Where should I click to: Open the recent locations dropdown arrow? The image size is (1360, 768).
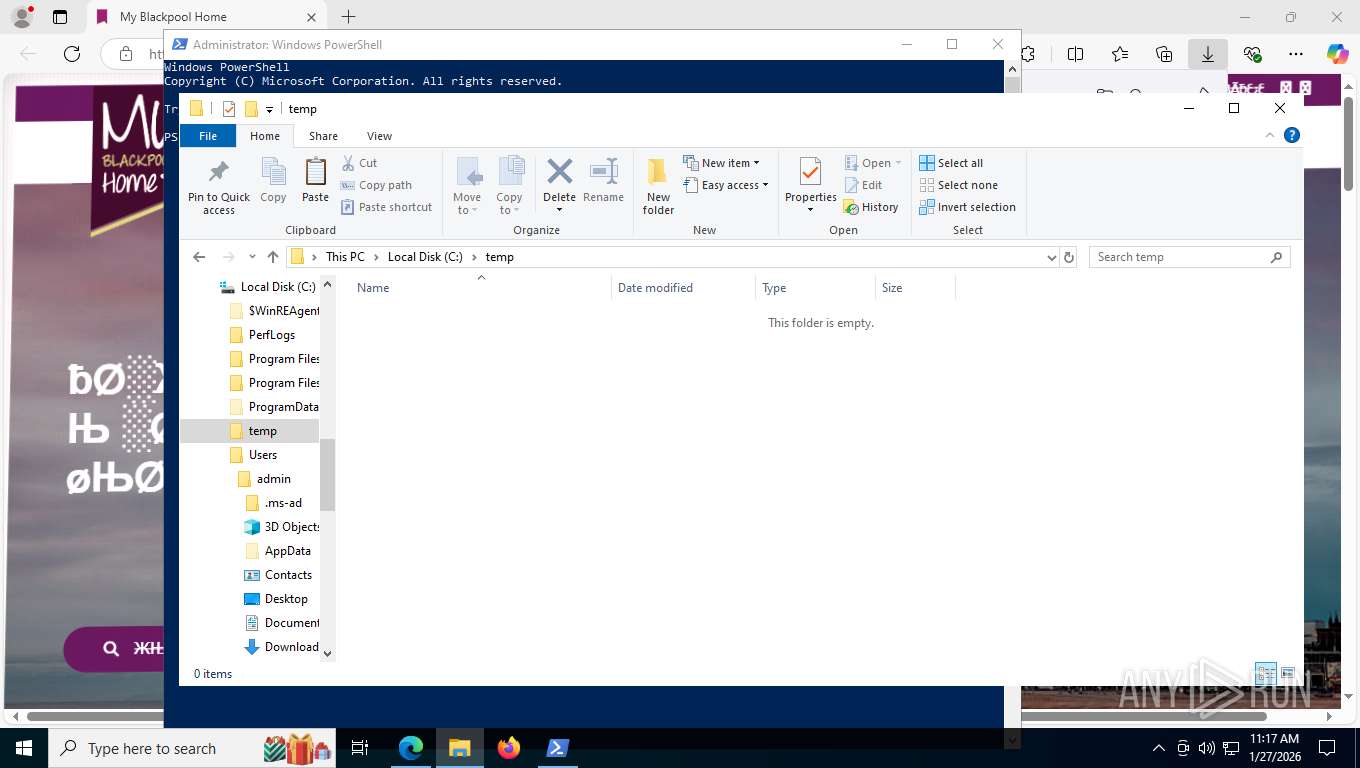(252, 257)
